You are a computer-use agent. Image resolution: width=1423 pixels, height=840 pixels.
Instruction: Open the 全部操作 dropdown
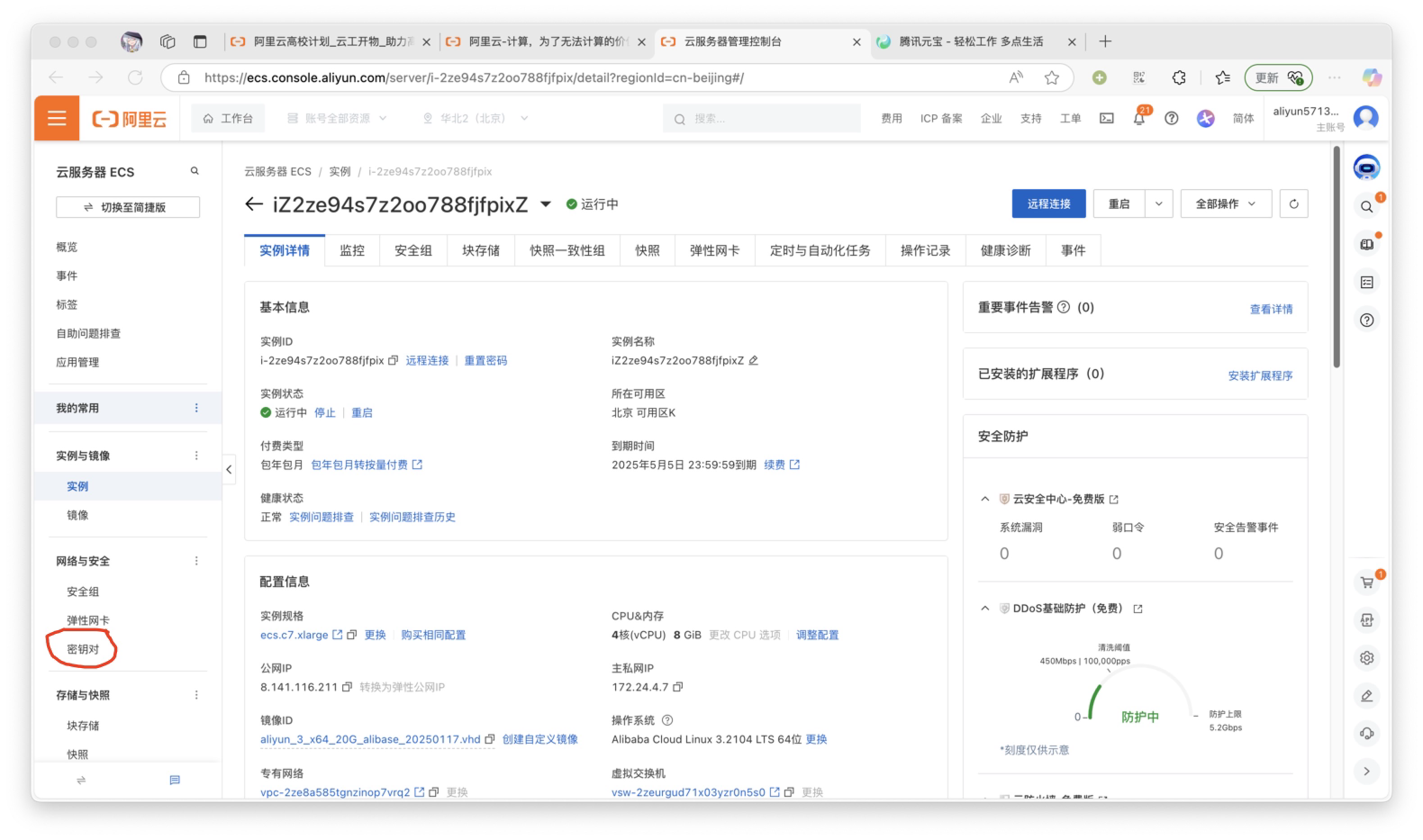click(1225, 203)
